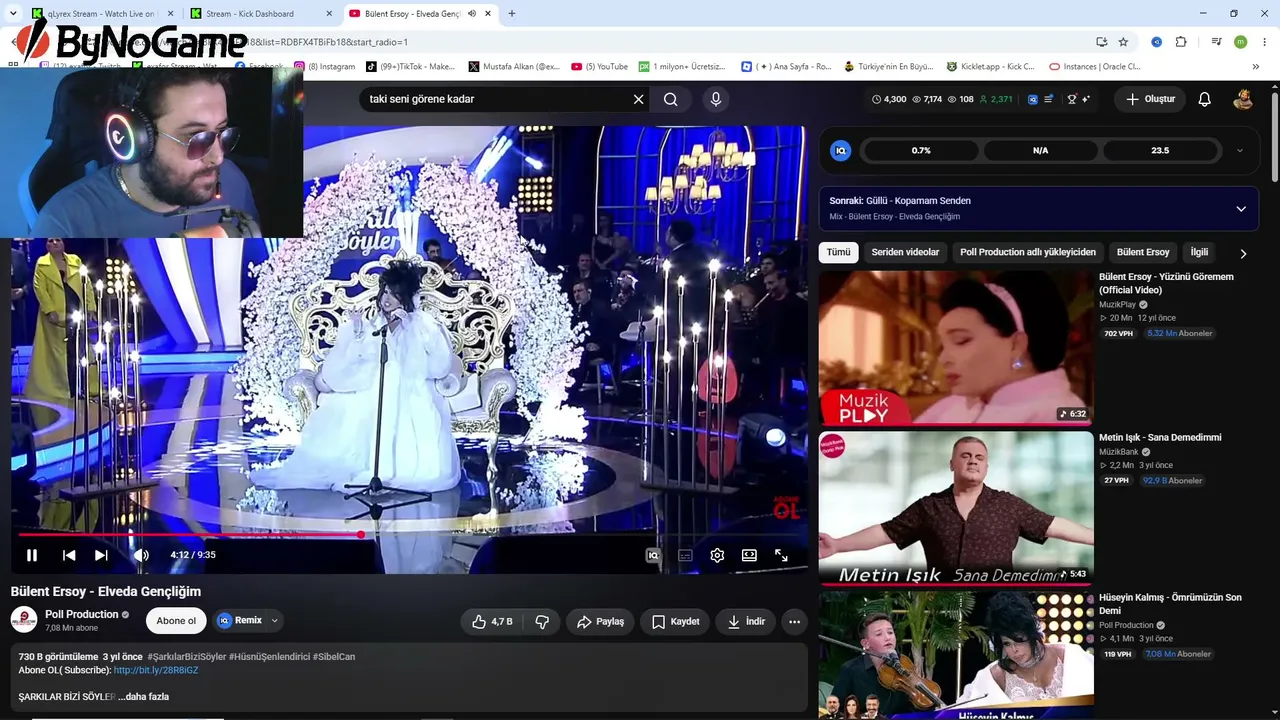
Task: Select the Tümü filter chip
Action: pyautogui.click(x=838, y=252)
